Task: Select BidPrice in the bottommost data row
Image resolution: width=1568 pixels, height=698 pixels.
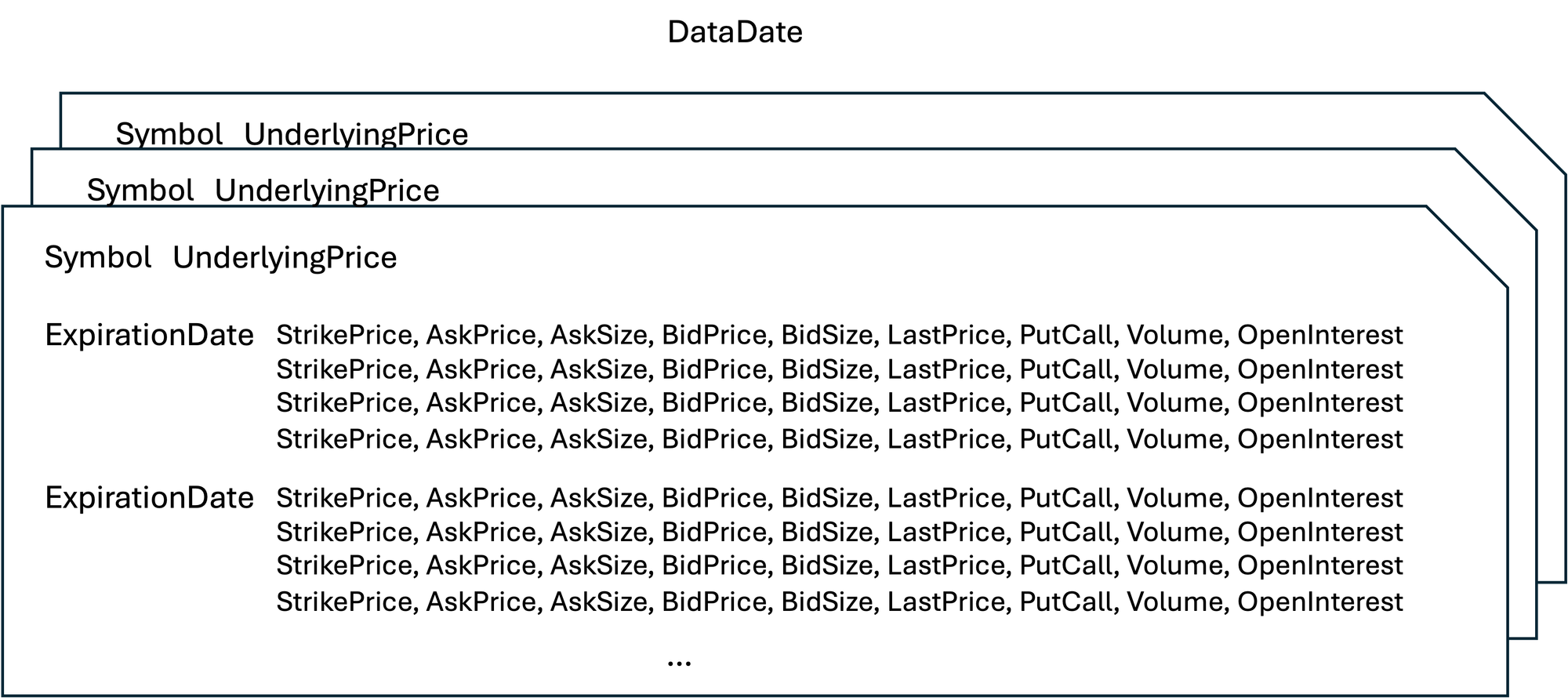Action: click(715, 602)
